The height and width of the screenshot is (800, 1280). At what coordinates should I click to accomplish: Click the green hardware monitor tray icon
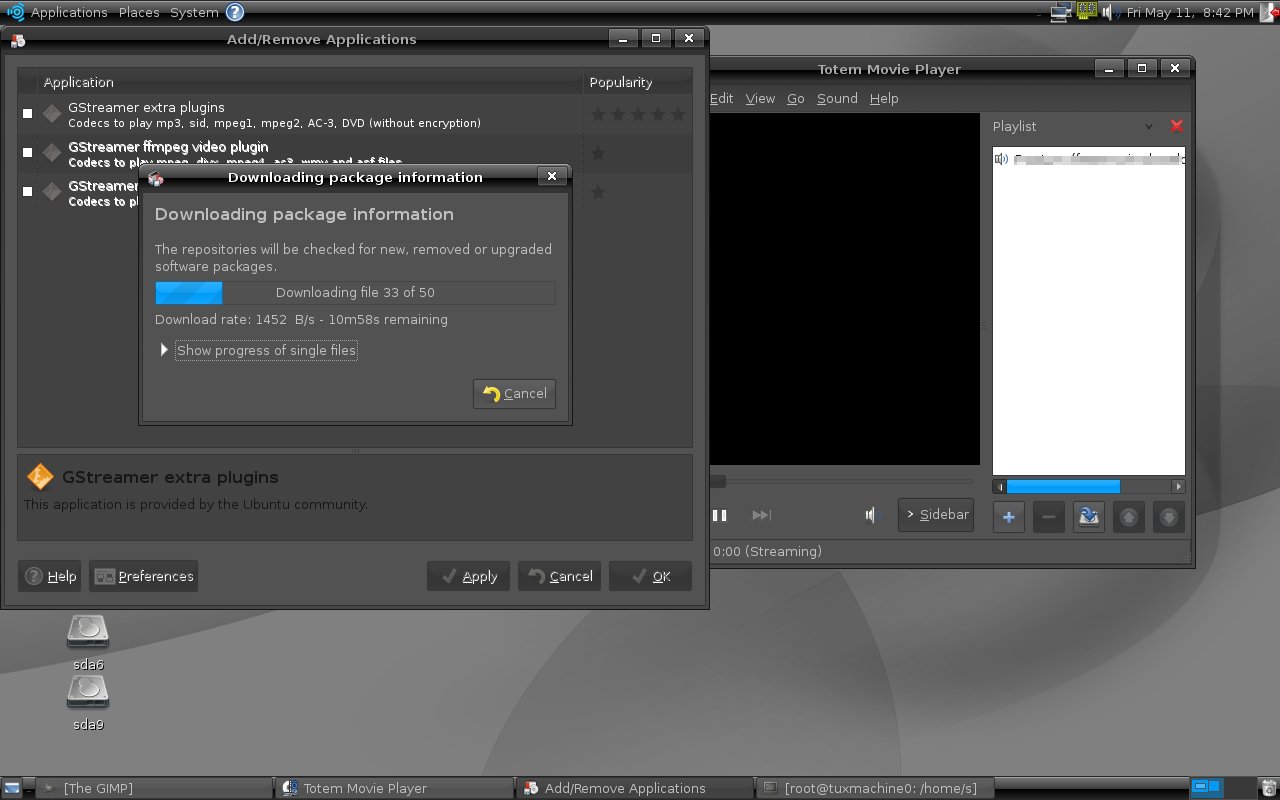(x=1087, y=12)
